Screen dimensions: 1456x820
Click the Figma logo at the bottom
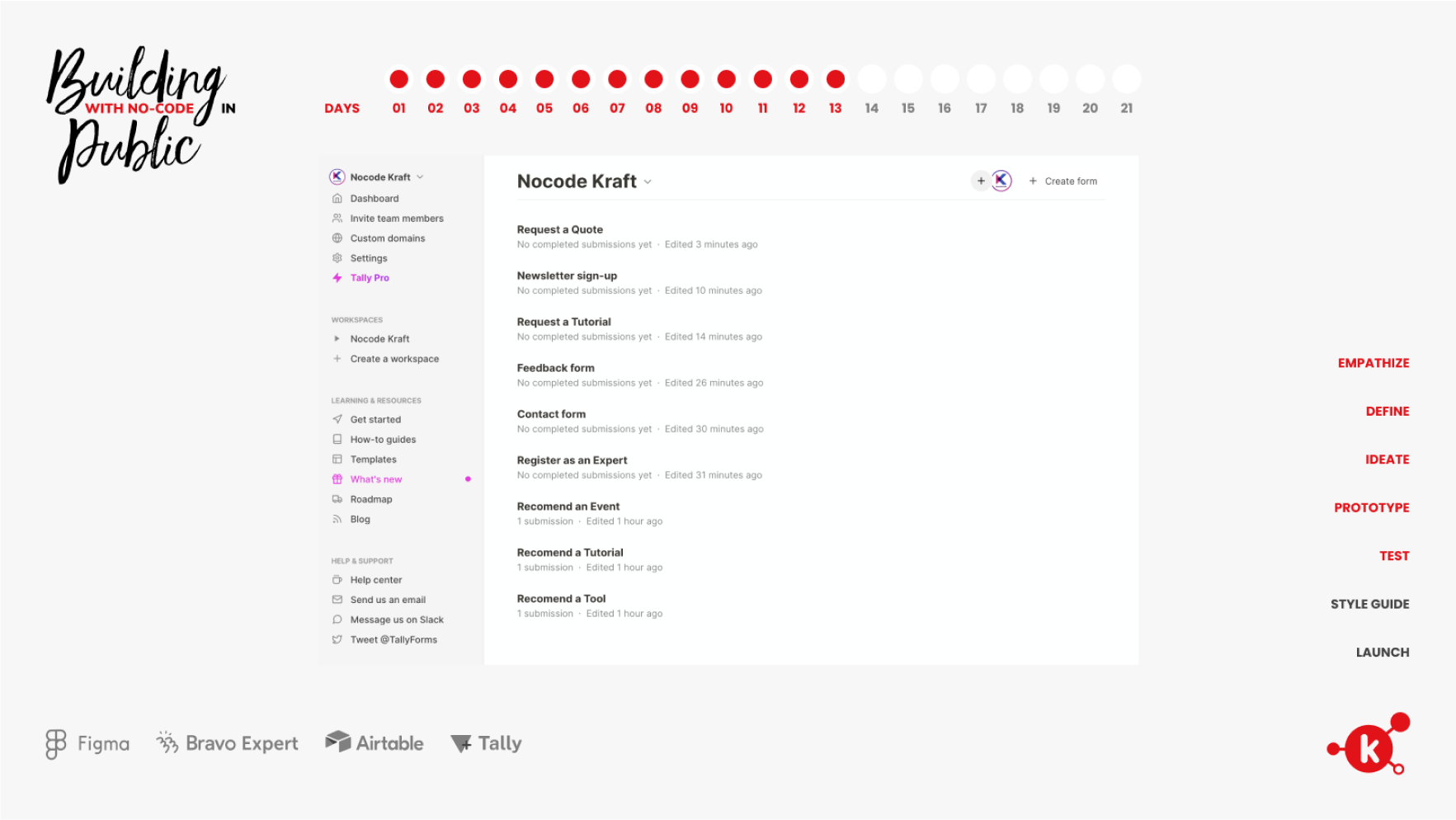pos(87,744)
